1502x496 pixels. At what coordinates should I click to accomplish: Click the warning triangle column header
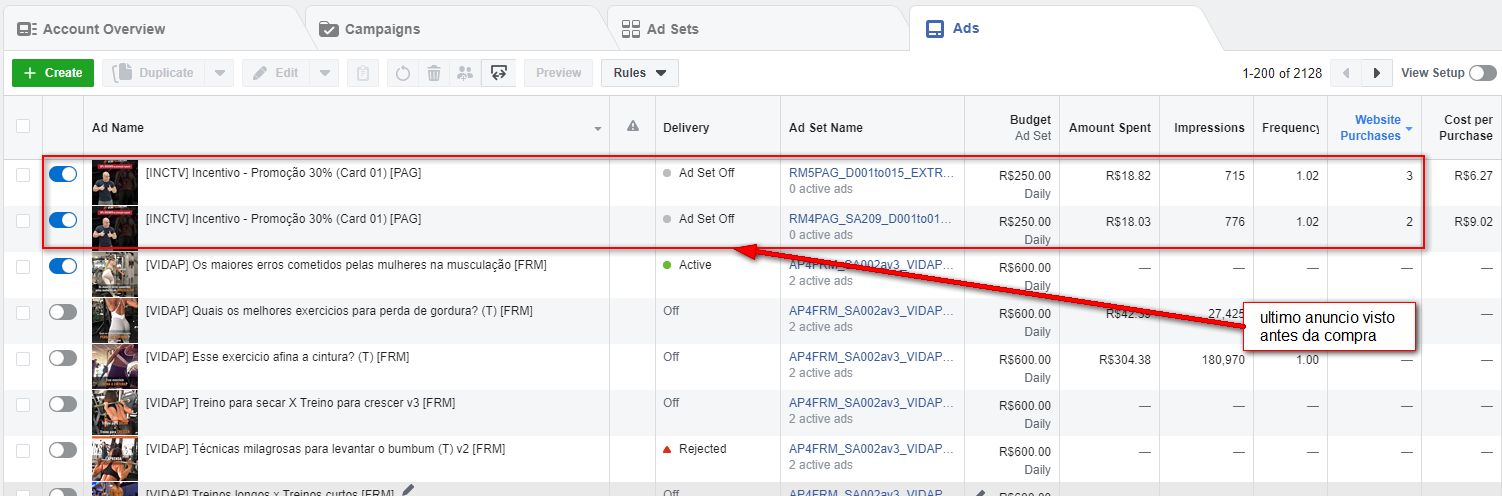pyautogui.click(x=632, y=127)
